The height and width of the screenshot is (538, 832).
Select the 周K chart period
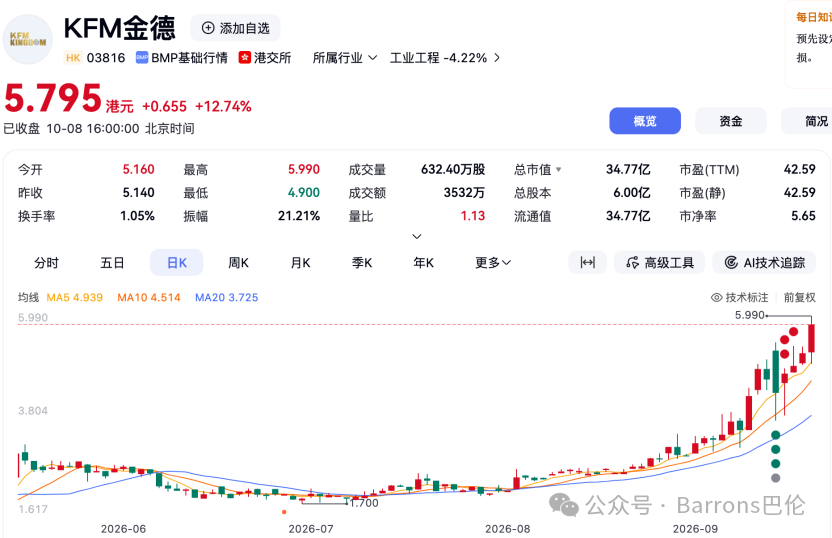pos(238,263)
